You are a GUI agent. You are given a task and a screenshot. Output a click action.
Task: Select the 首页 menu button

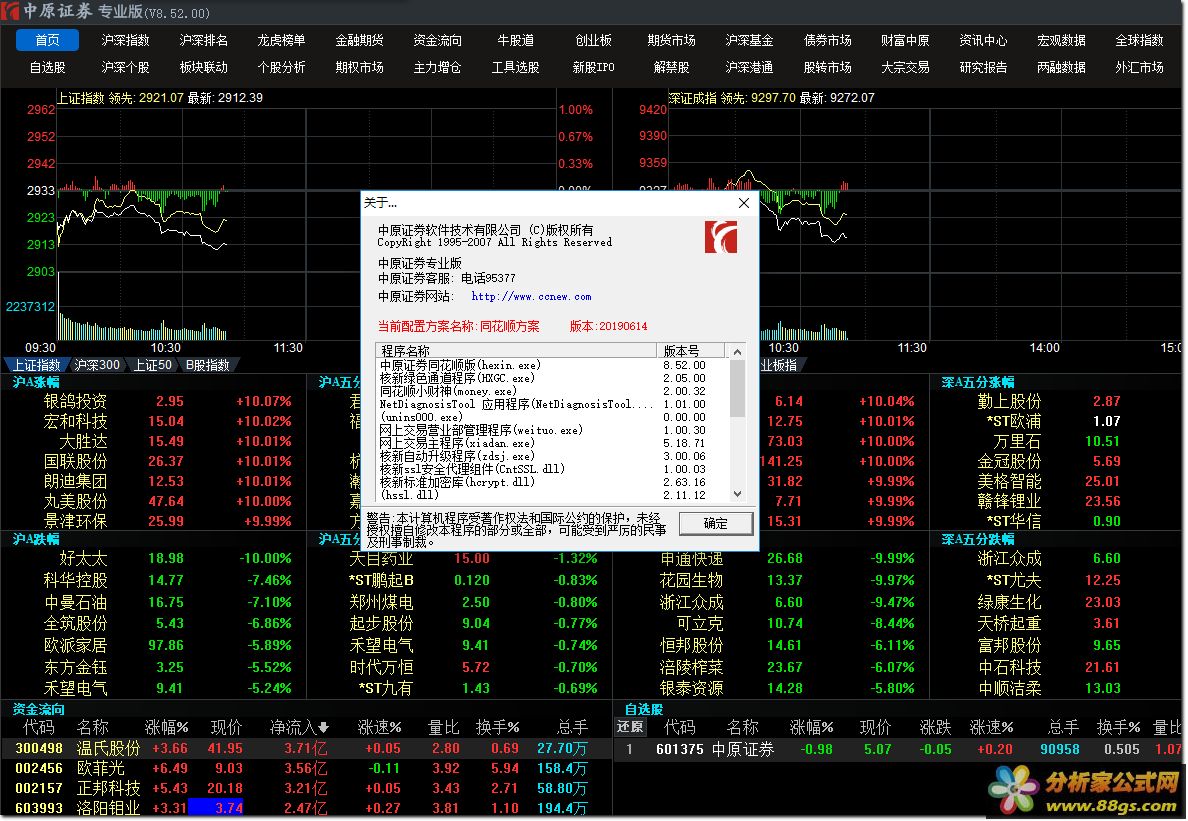tap(47, 40)
